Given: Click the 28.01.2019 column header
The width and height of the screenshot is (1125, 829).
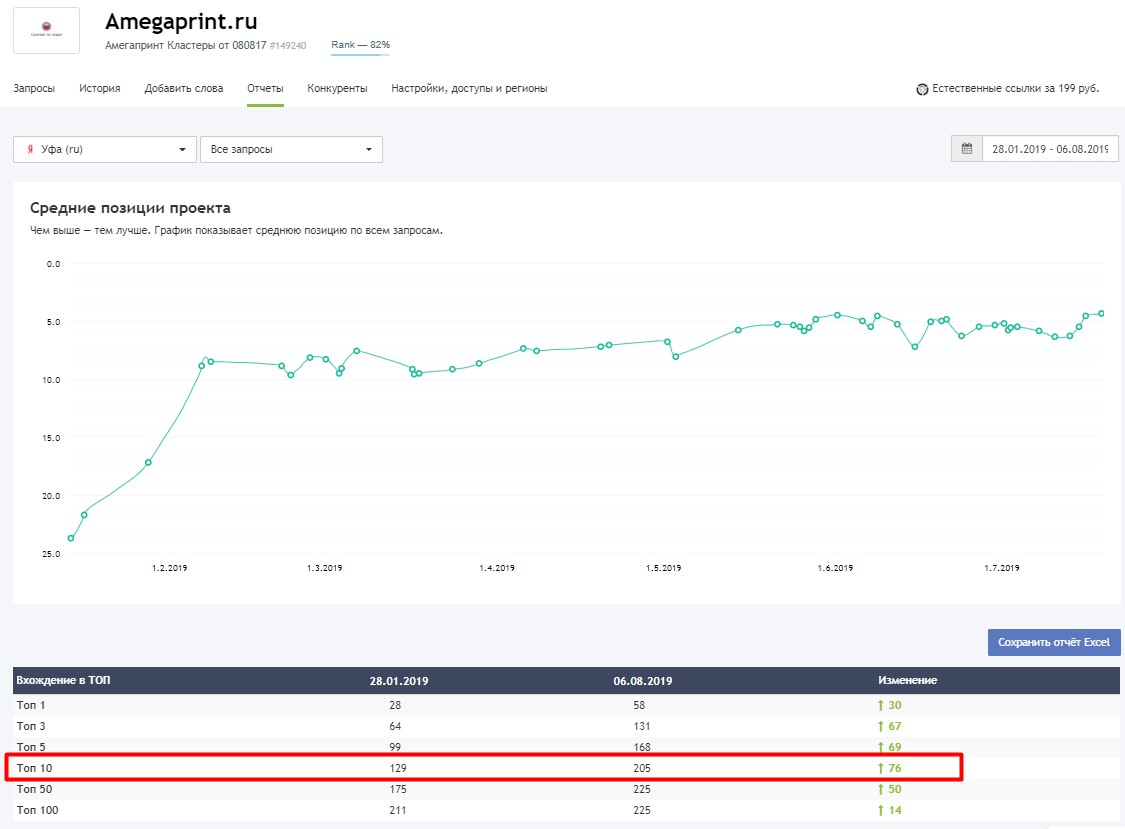Looking at the screenshot, I should tap(399, 680).
